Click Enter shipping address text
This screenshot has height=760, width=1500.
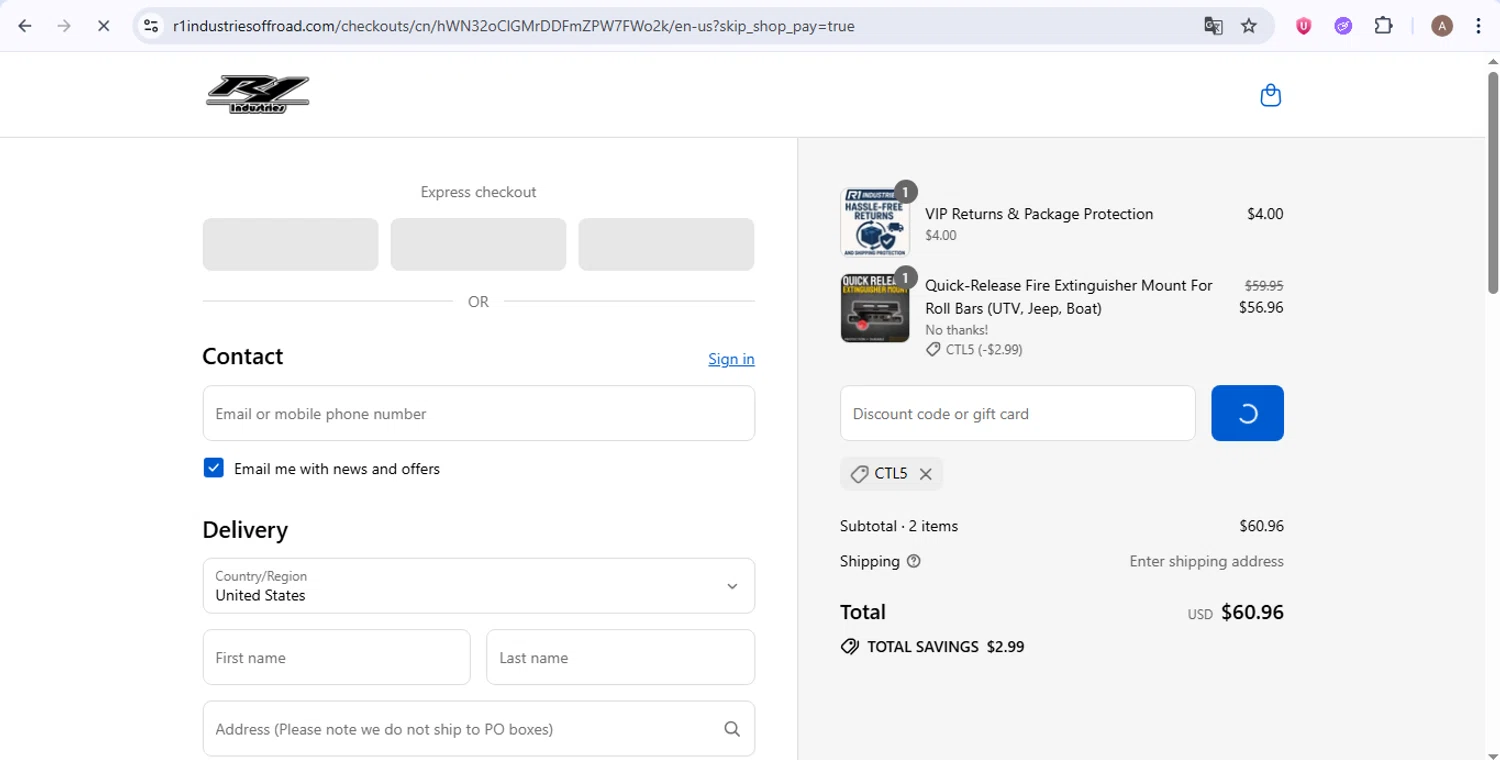click(x=1207, y=561)
